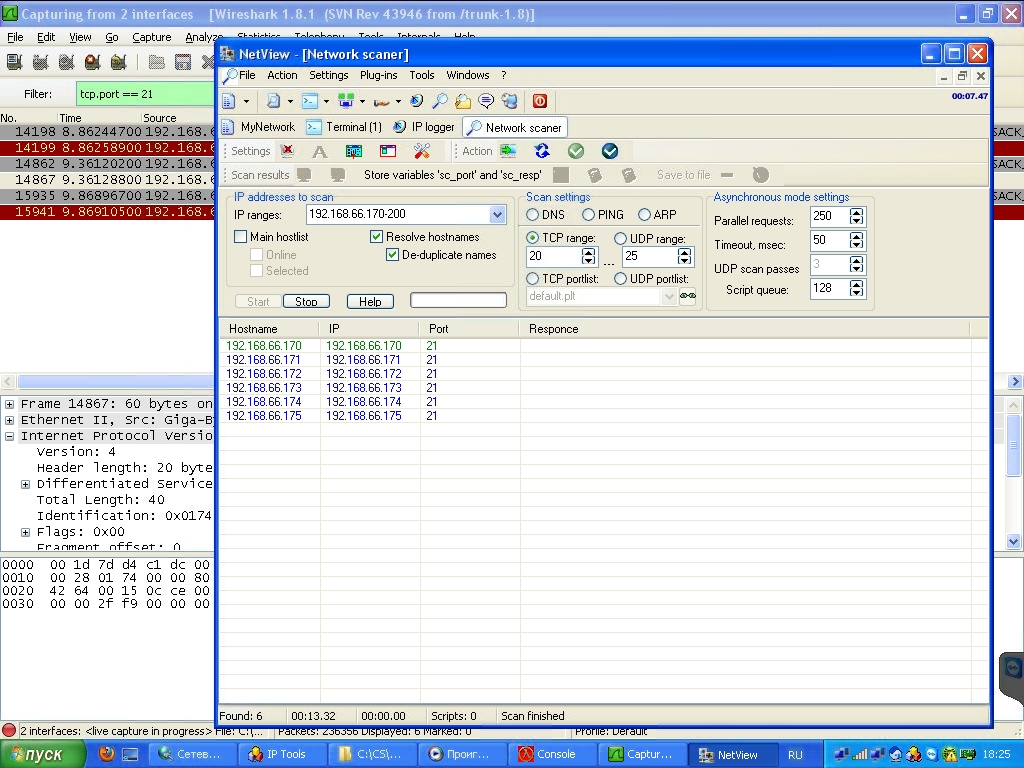Image resolution: width=1024 pixels, height=768 pixels.
Task: Expand the Frame 14867 tree node in Wireshark
Action: tap(10, 404)
